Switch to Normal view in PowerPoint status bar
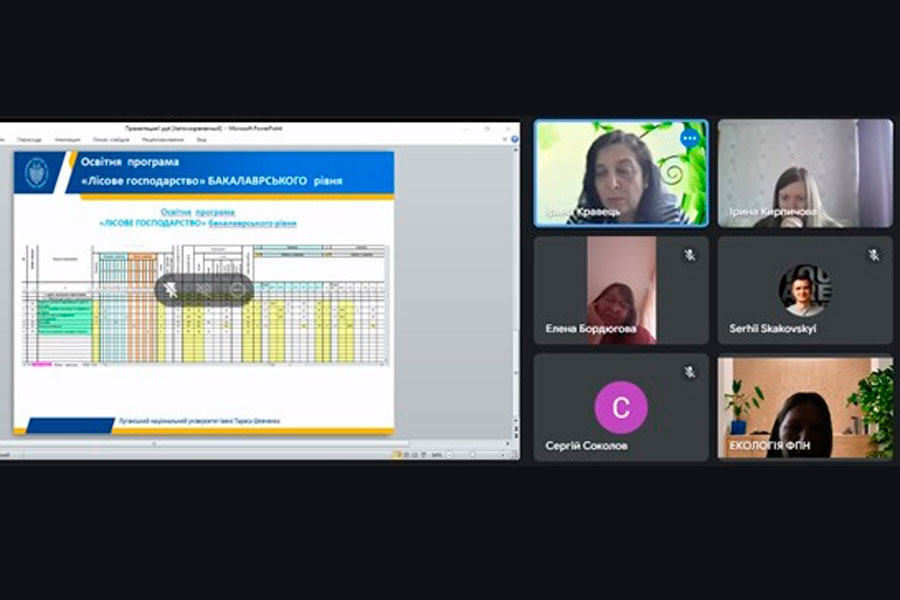The width and height of the screenshot is (900, 600). tap(397, 455)
